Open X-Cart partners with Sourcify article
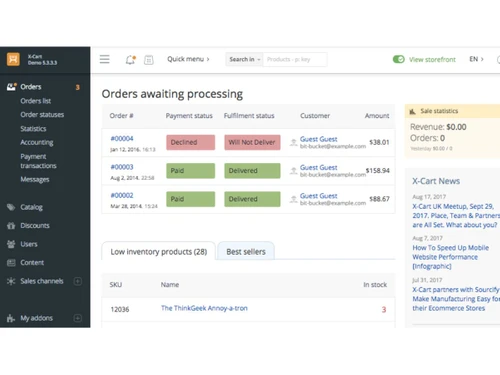 [x=456, y=299]
